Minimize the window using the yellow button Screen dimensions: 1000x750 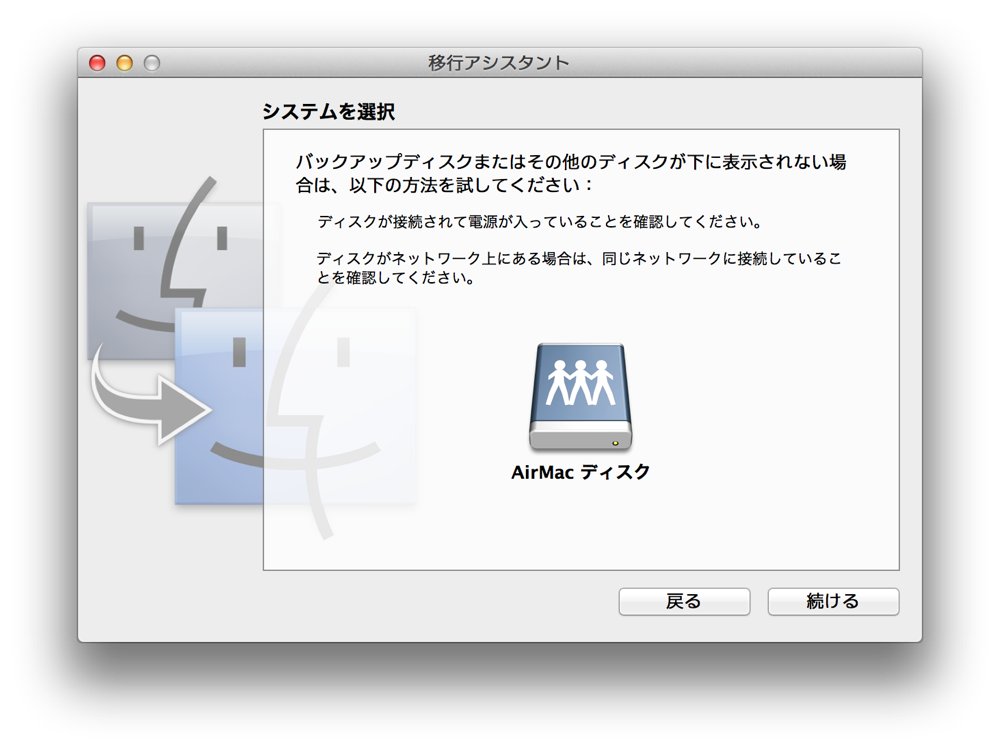pos(124,62)
